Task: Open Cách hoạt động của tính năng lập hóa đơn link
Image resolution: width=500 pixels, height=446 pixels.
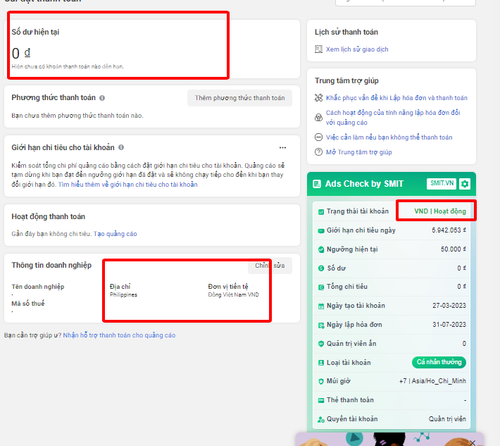Action: tap(393, 118)
